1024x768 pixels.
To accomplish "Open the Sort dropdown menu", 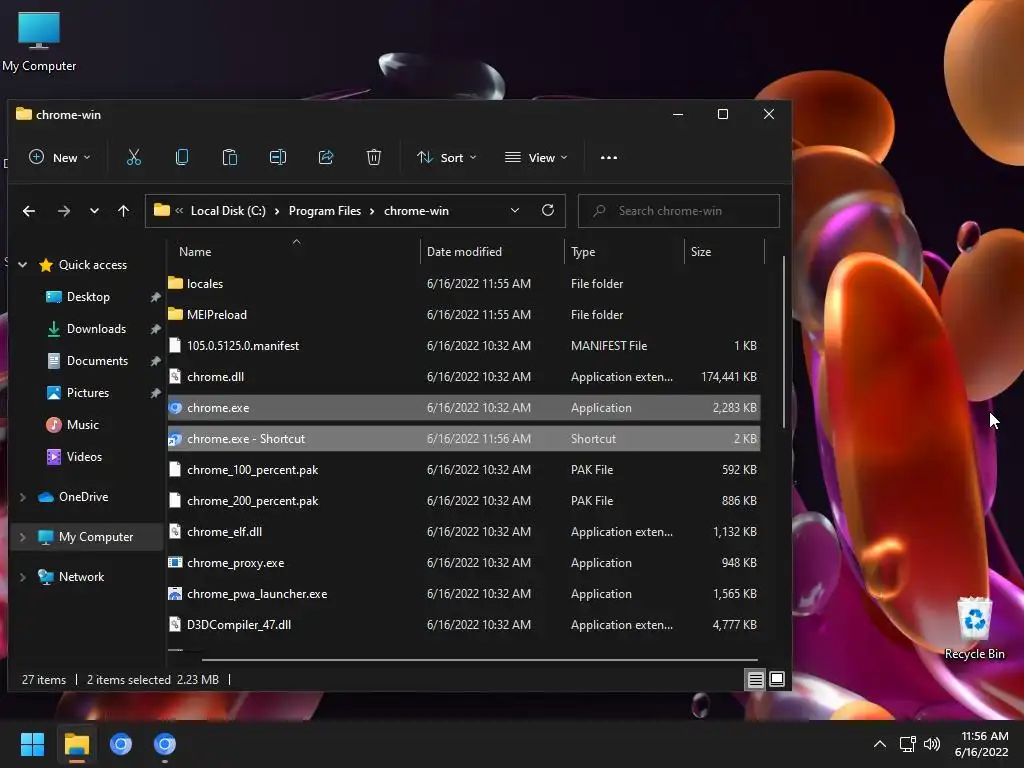I will (x=447, y=157).
